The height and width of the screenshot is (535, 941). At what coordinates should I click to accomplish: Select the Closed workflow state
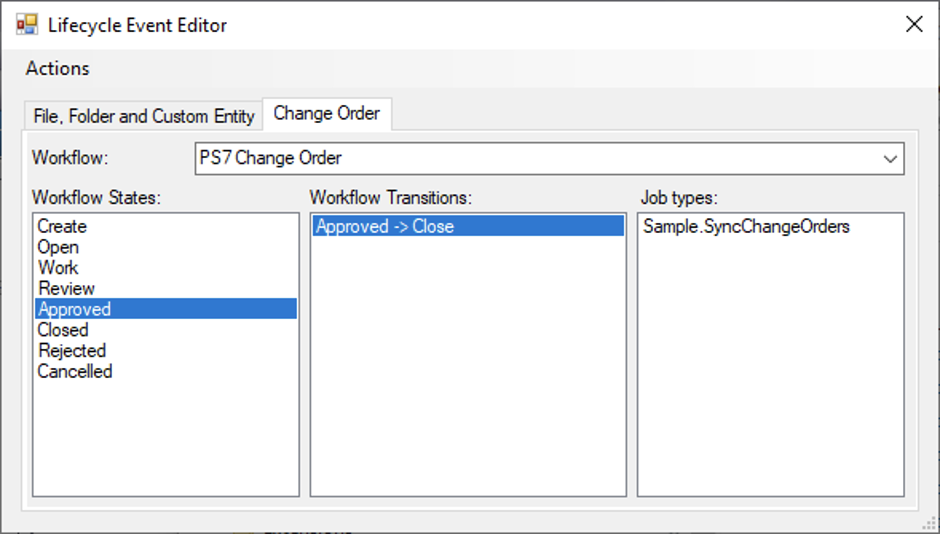coord(63,330)
